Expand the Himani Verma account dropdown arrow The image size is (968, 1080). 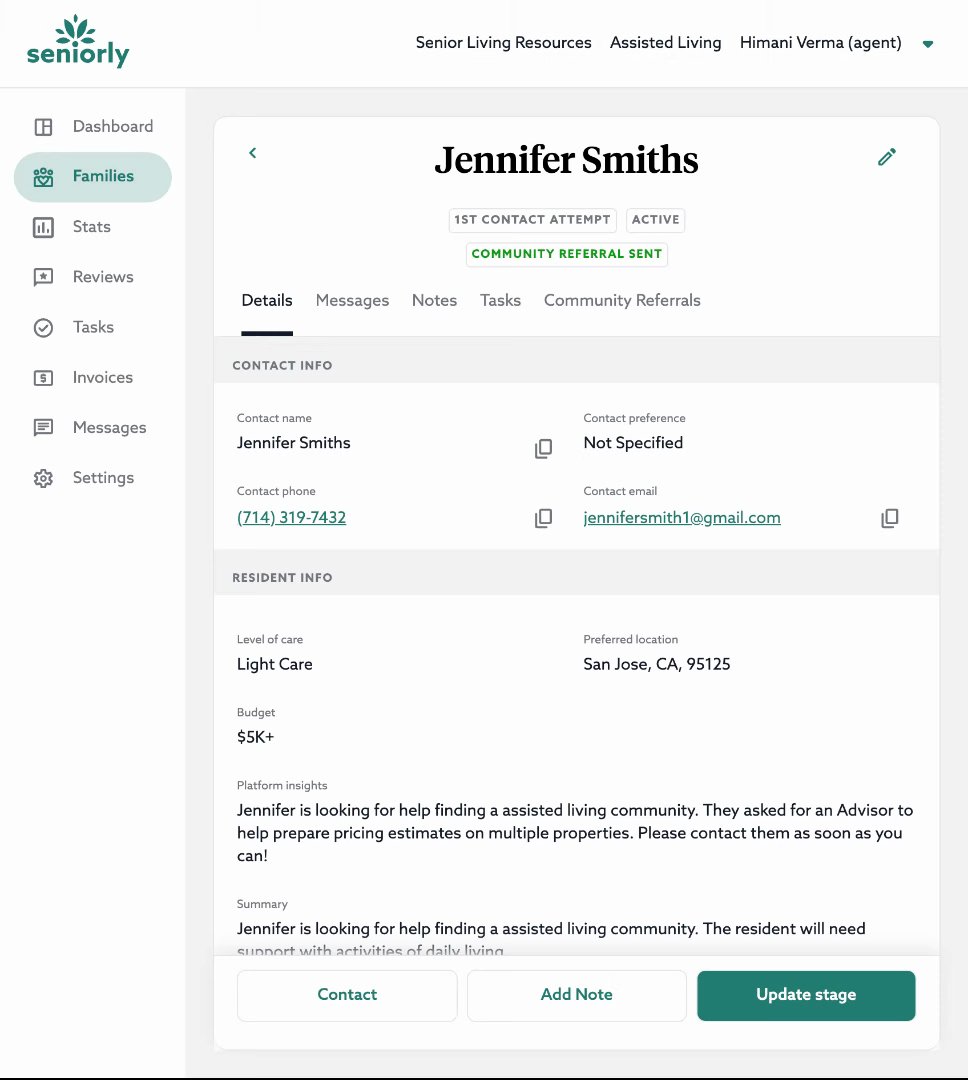[x=928, y=44]
